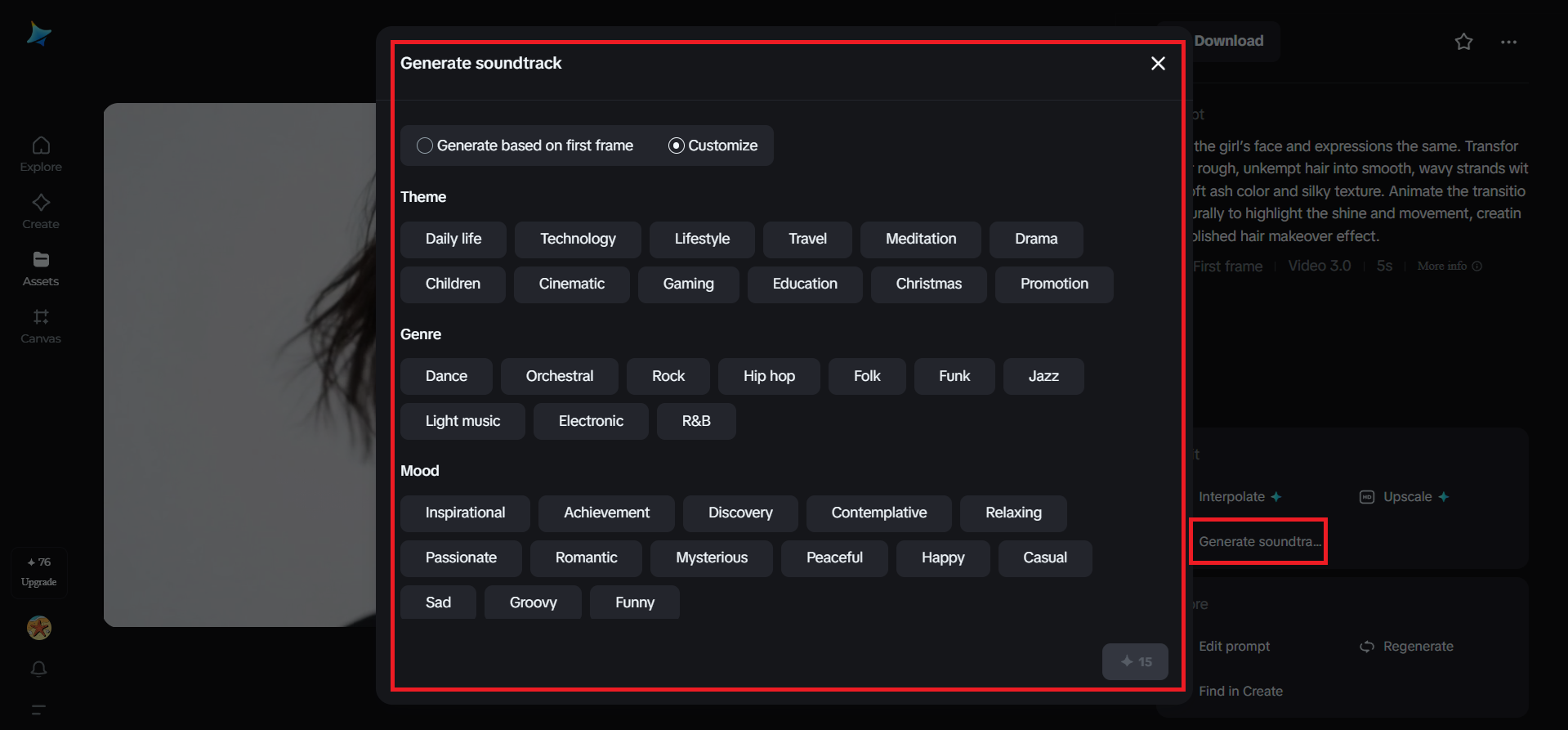The height and width of the screenshot is (730, 1568).
Task: Click Edit prompt option
Action: [1234, 646]
